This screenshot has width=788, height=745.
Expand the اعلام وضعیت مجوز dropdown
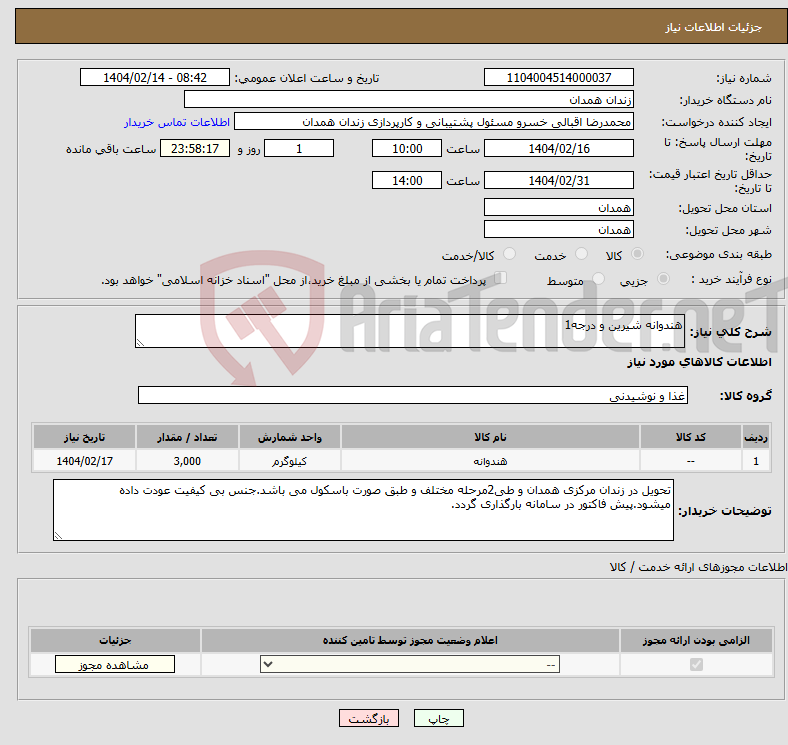(410, 665)
